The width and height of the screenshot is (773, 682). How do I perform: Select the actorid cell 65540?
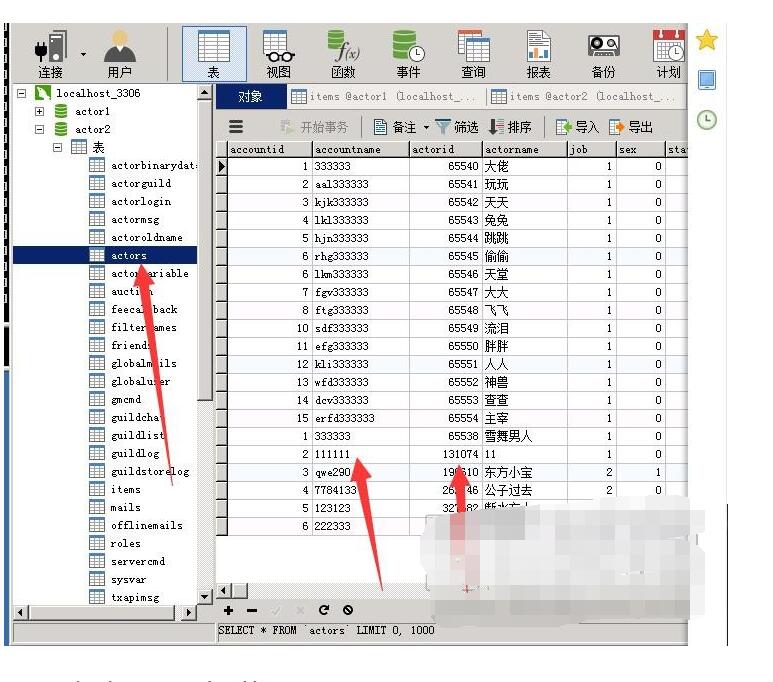pyautogui.click(x=445, y=166)
